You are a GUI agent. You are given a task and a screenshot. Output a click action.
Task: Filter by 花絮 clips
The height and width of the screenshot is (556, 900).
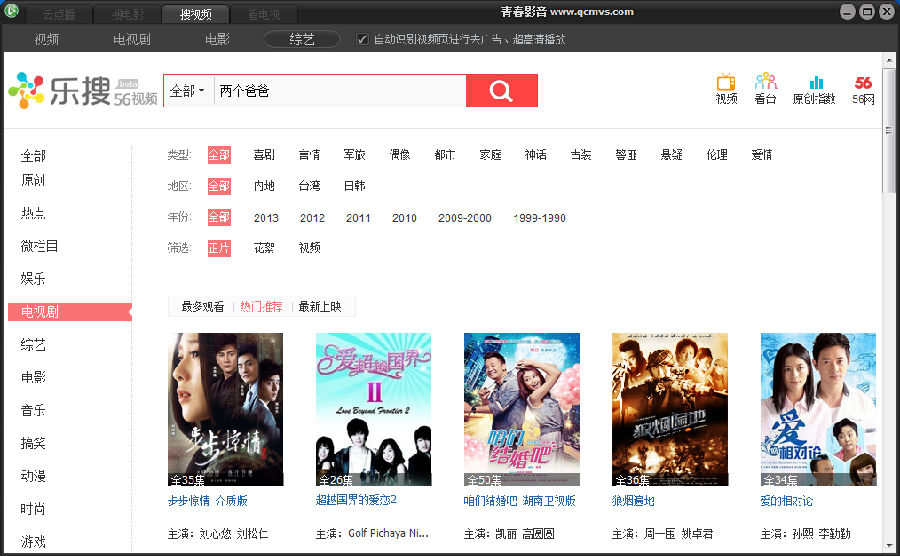[x=264, y=248]
